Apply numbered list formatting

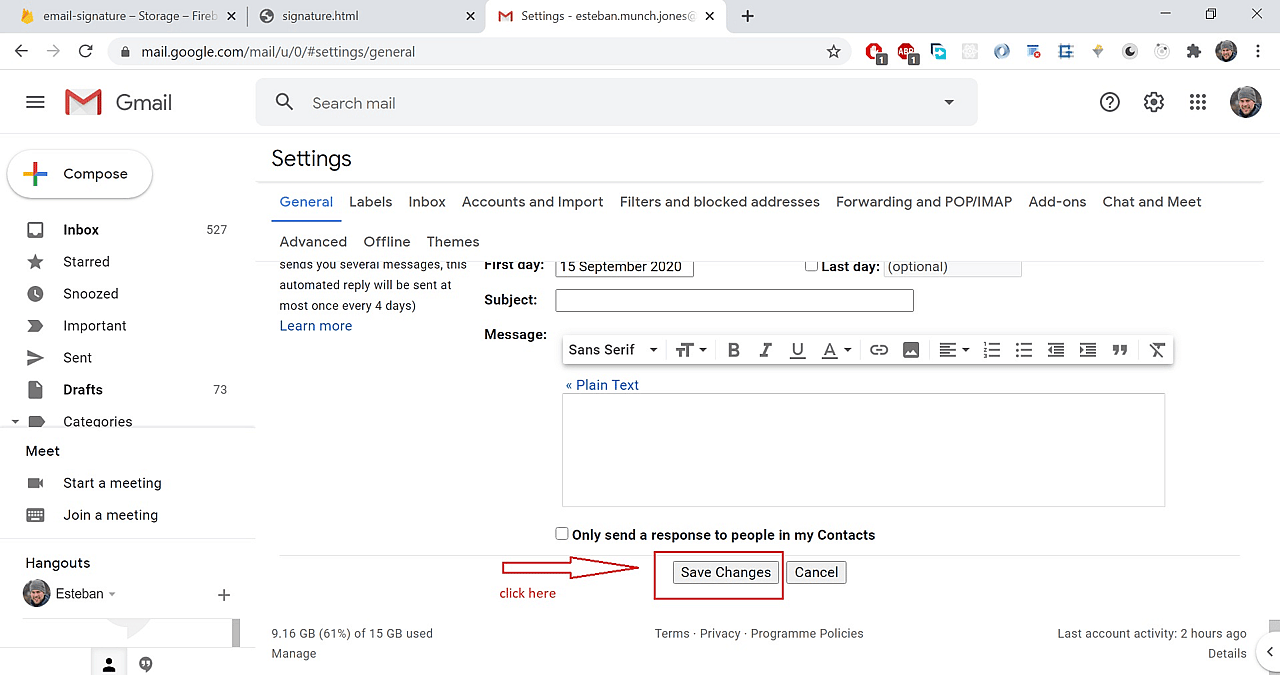coord(992,350)
